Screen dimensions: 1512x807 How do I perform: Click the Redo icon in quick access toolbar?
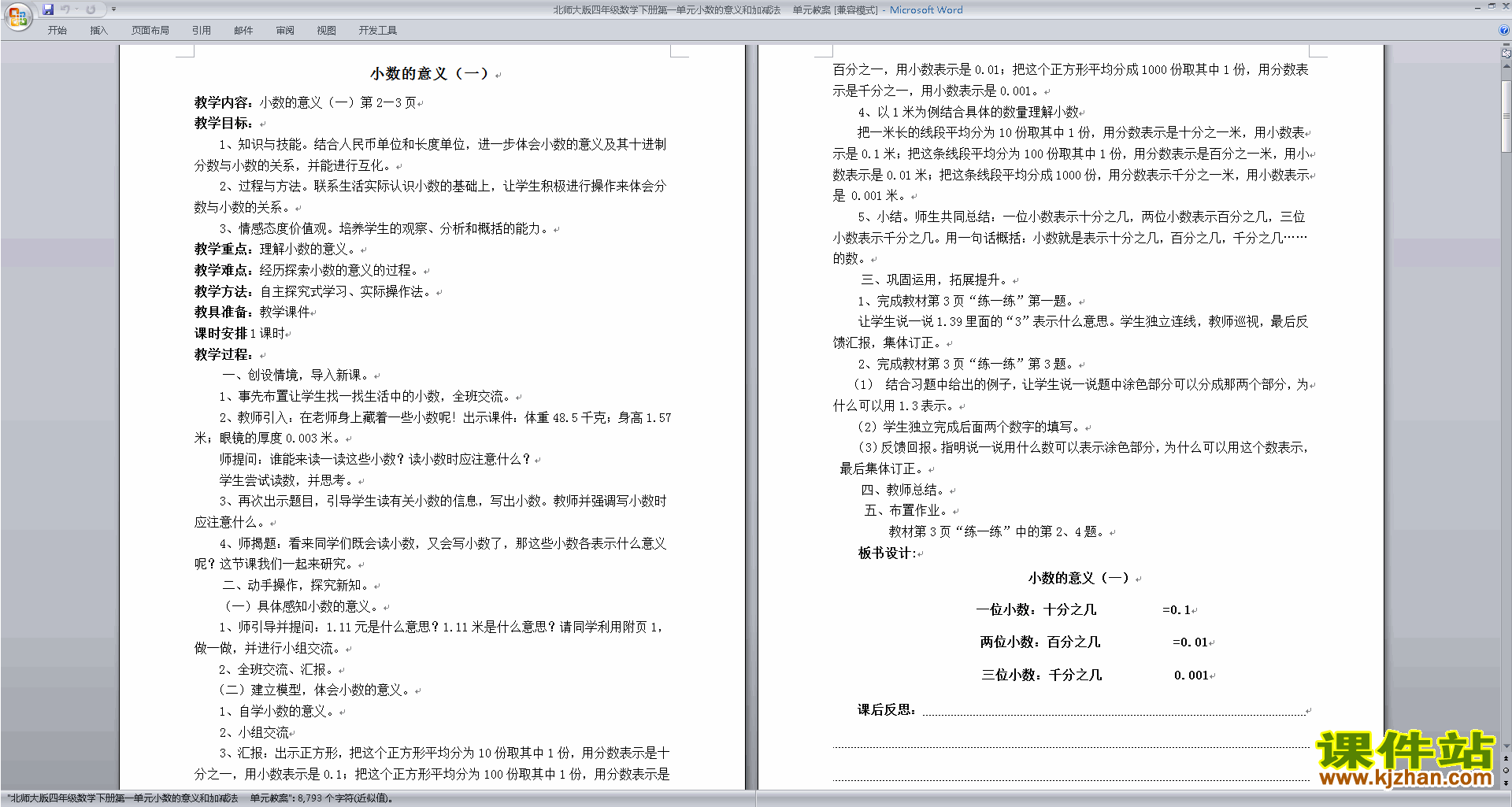91,9
